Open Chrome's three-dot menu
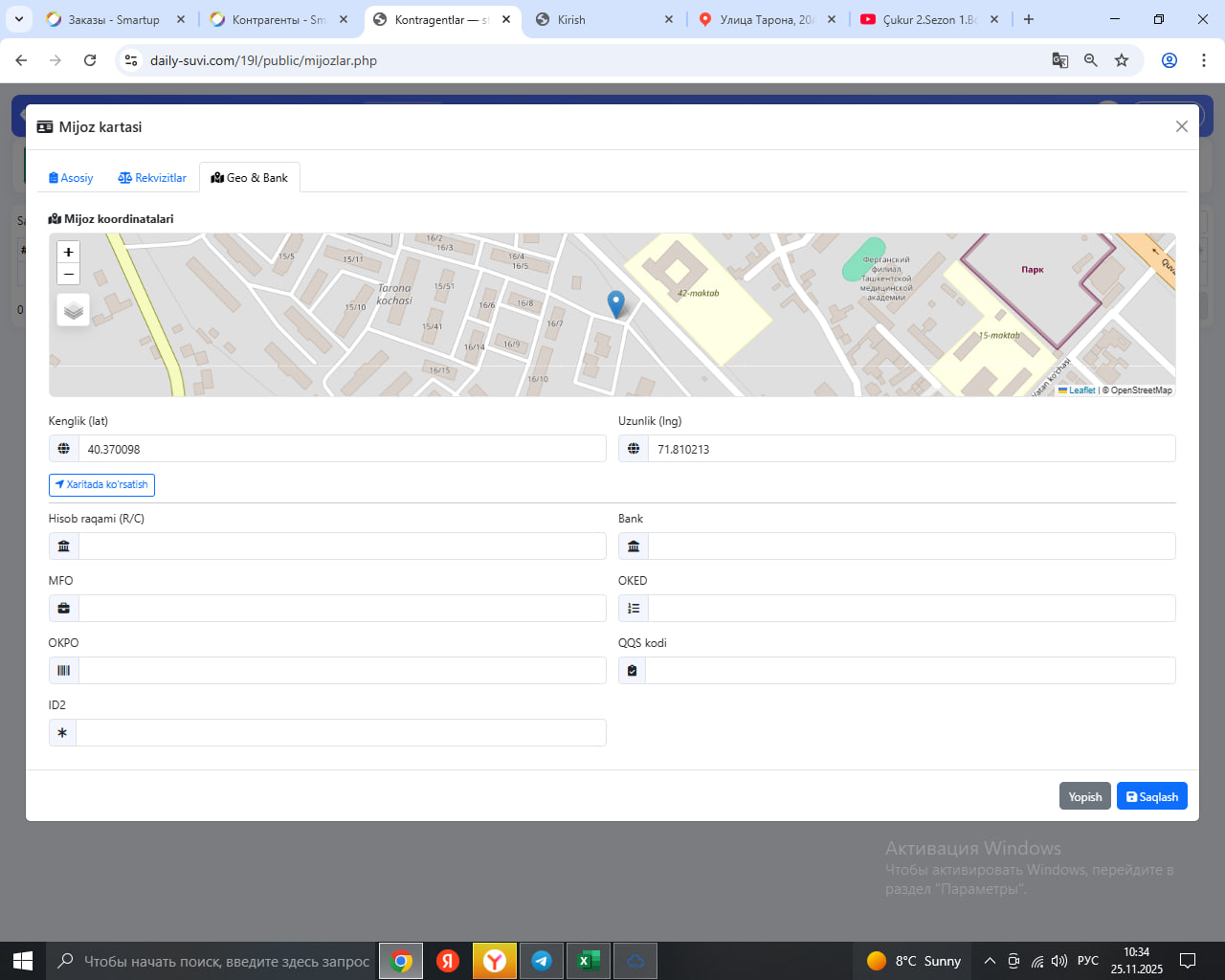This screenshot has width=1225, height=980. coord(1203,60)
